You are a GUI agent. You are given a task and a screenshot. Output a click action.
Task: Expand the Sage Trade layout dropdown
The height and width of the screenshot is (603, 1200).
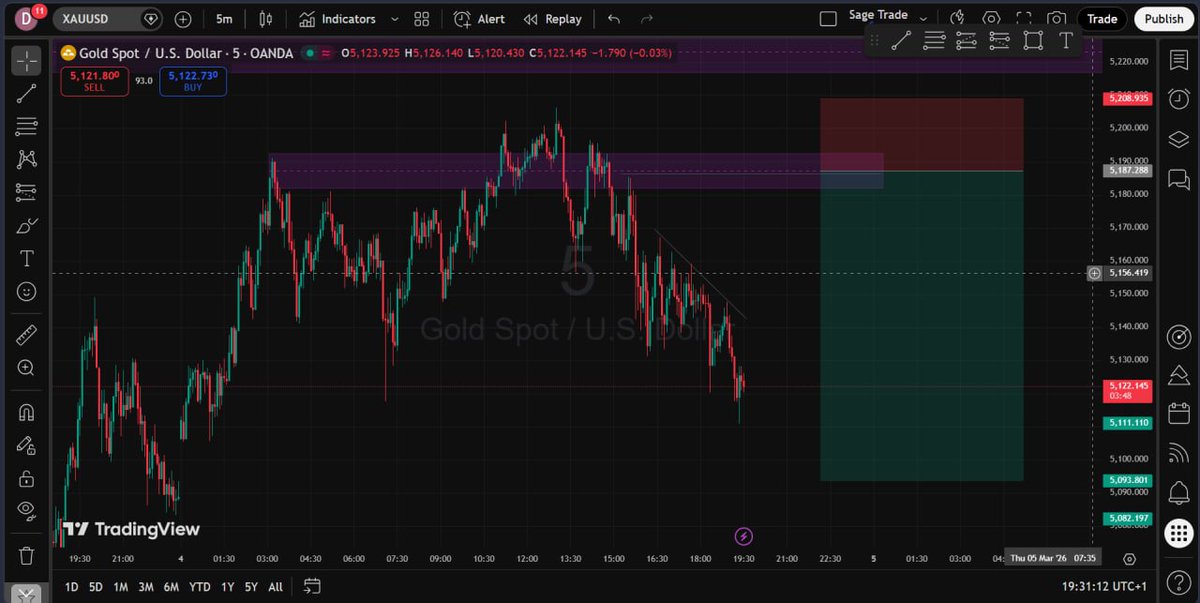(x=923, y=18)
